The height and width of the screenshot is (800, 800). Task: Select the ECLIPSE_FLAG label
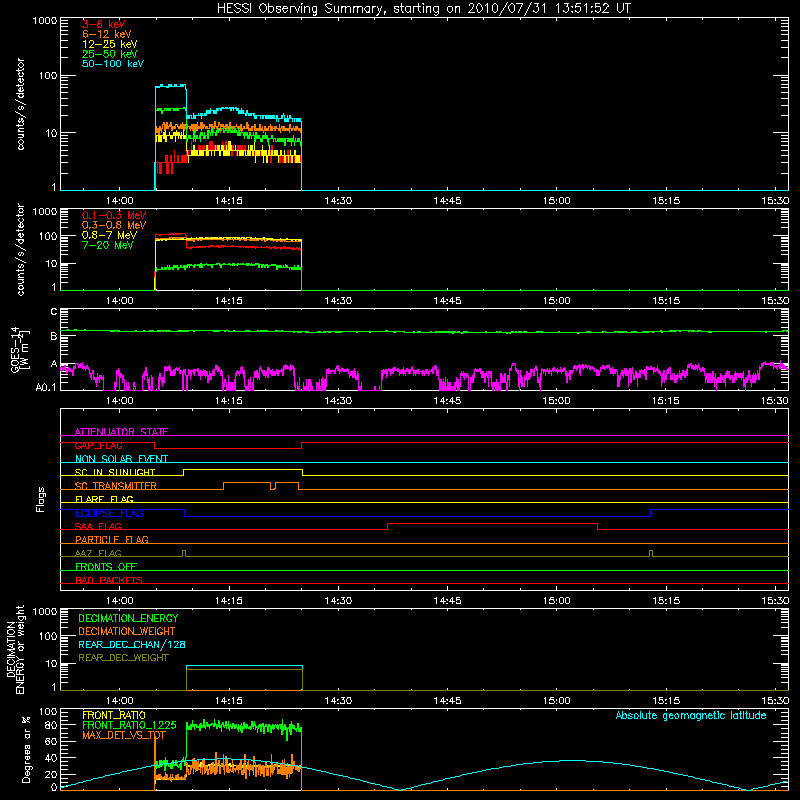coord(109,513)
